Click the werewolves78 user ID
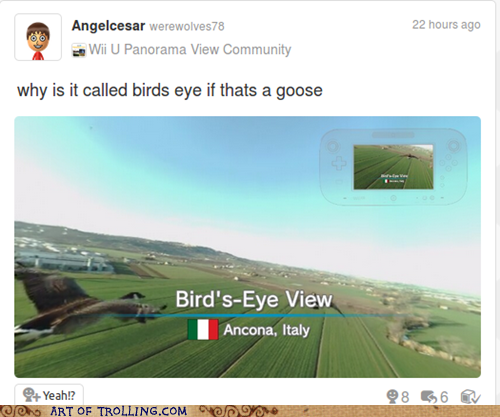Viewport: 500px width, 417px height. (x=187, y=26)
